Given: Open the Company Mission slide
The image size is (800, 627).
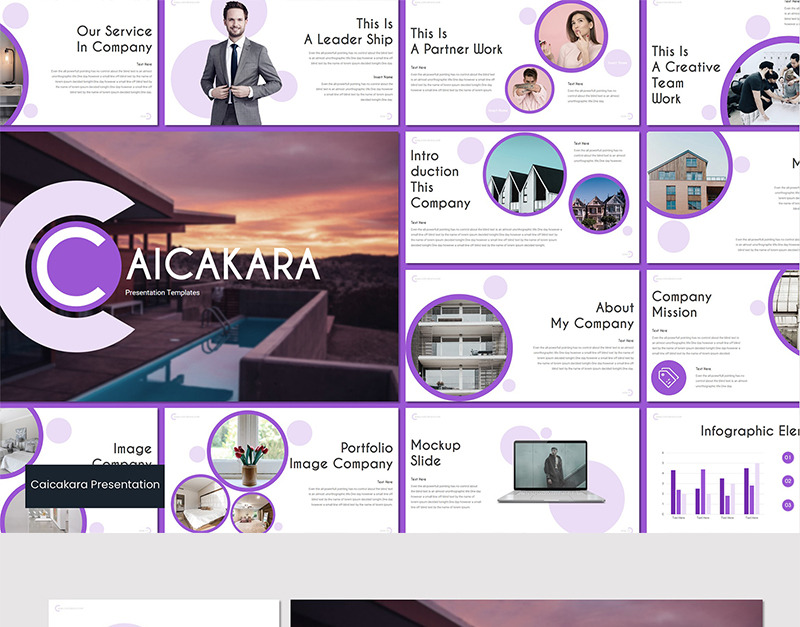Looking at the screenshot, I should coord(723,336).
